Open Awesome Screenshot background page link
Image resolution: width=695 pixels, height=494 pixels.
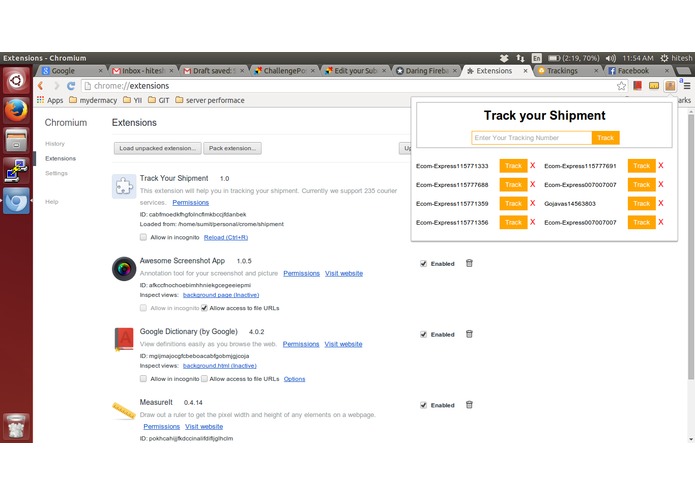221,295
